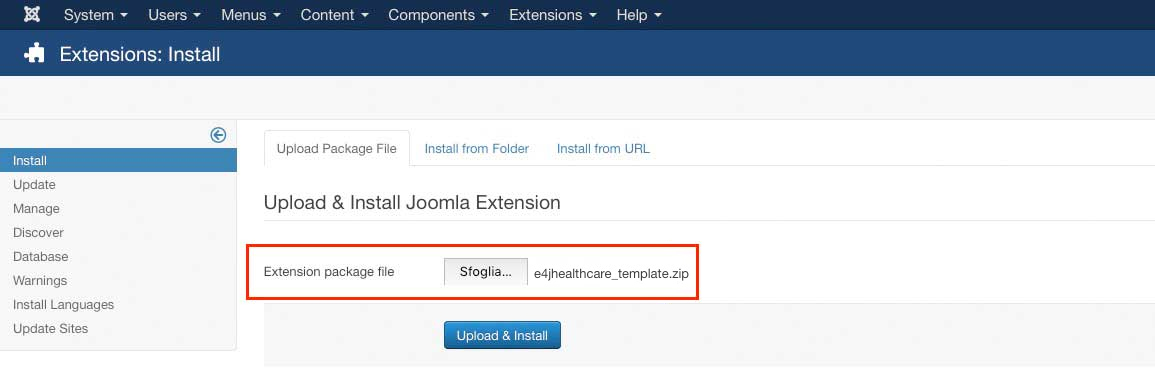Go to Database in the sidebar
The image size is (1155, 381).
[x=41, y=256]
